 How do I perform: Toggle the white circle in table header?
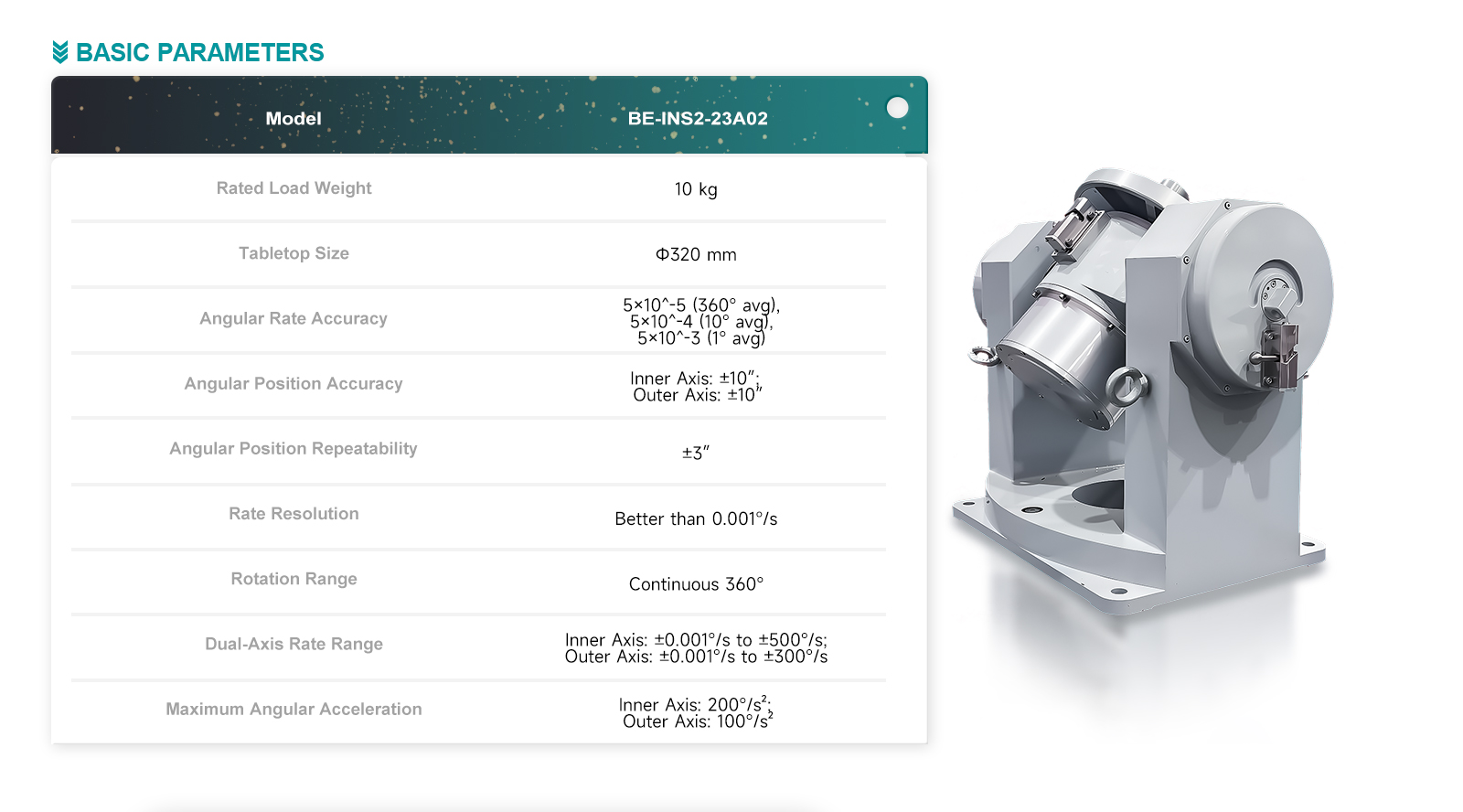[x=897, y=108]
